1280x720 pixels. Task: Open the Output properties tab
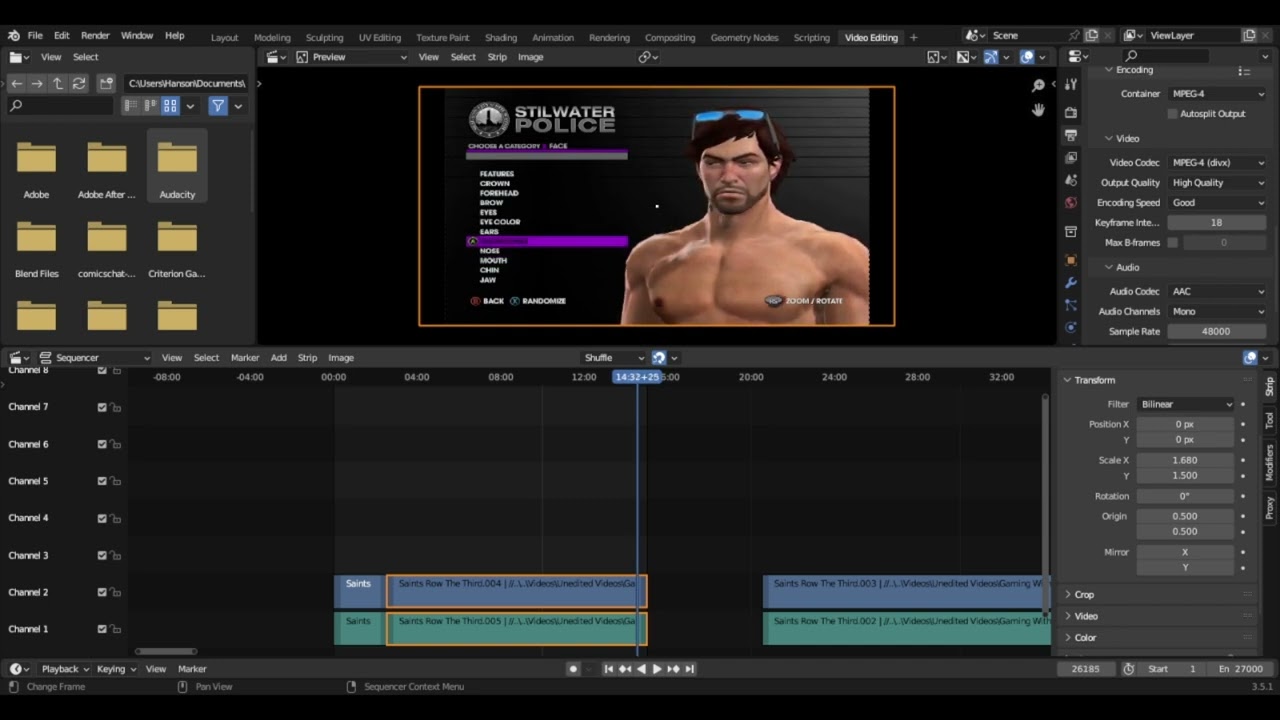[1071, 135]
